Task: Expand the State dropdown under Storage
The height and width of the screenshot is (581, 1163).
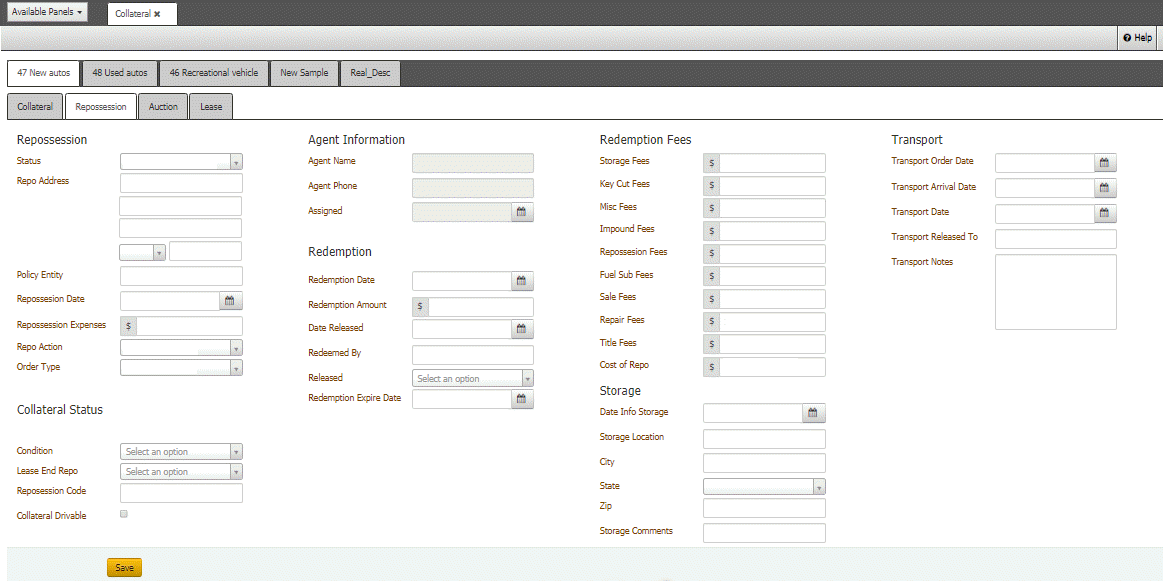Action: tap(820, 485)
